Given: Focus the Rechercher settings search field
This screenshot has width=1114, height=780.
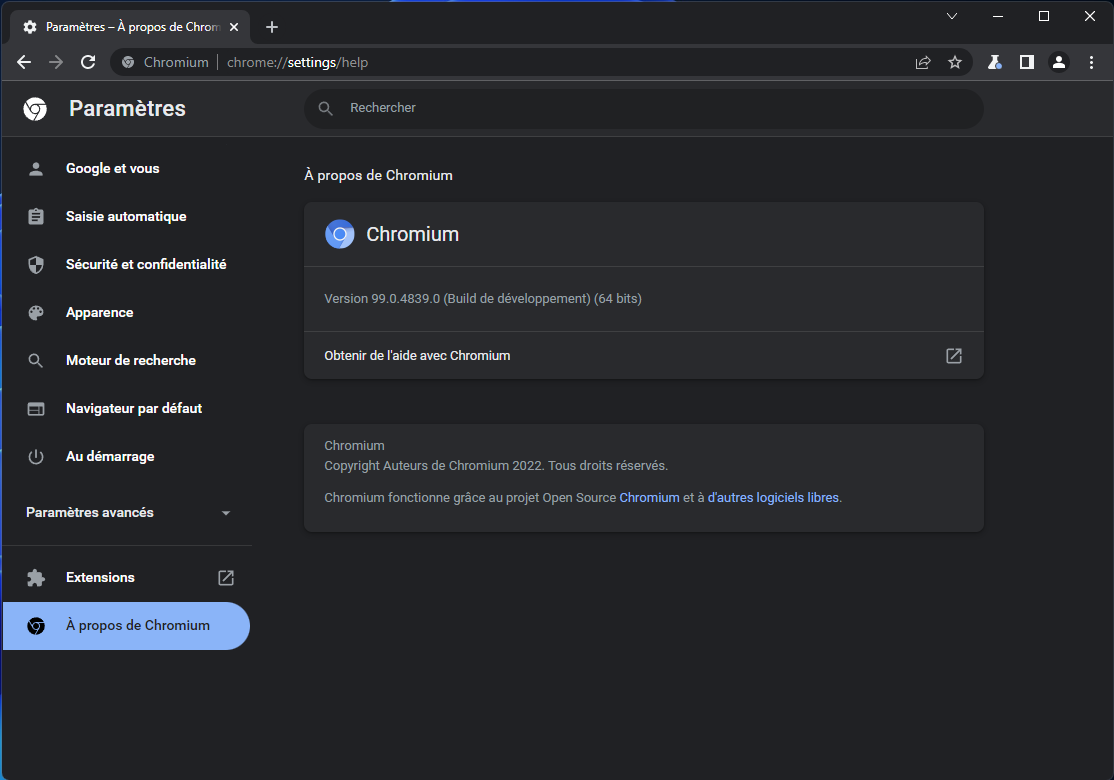Looking at the screenshot, I should point(644,108).
